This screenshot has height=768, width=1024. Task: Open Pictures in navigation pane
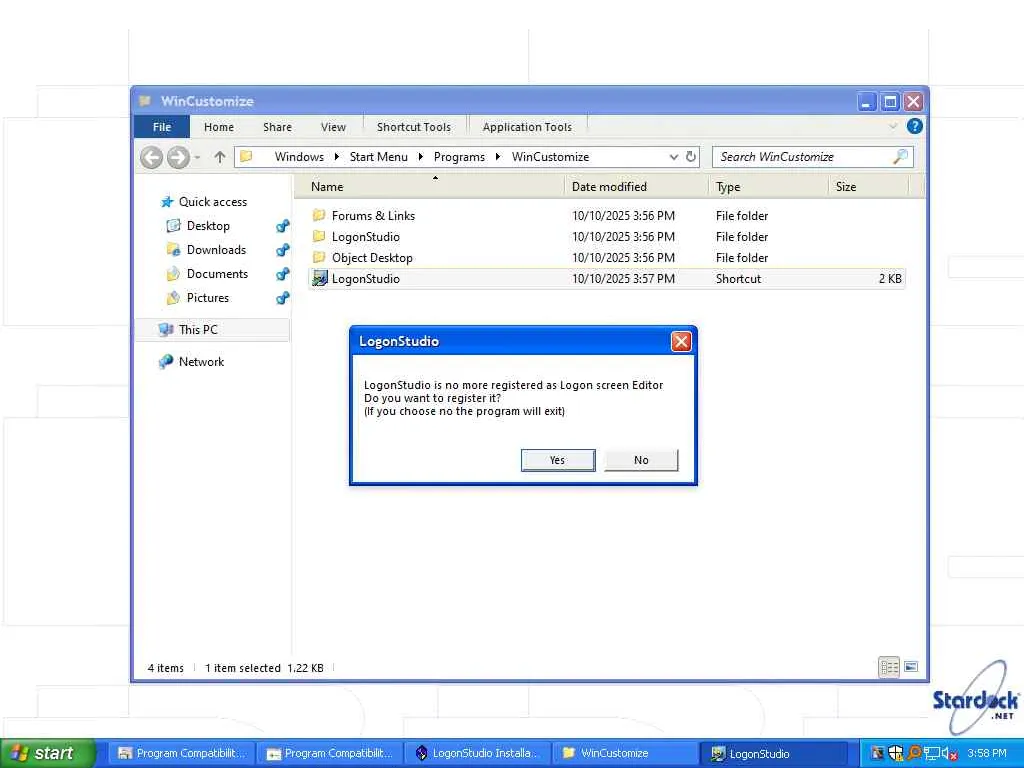pos(208,298)
